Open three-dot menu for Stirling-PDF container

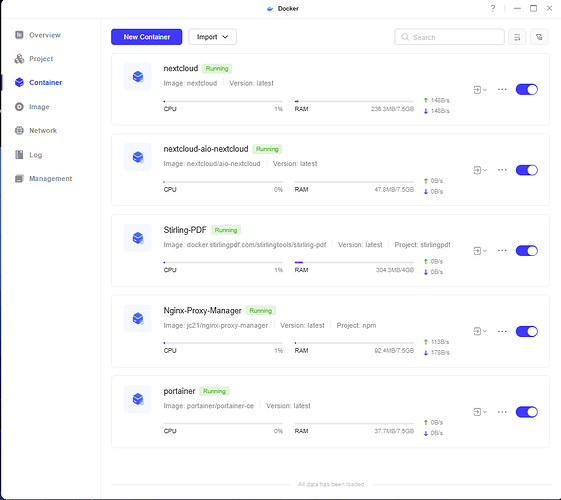(502, 251)
